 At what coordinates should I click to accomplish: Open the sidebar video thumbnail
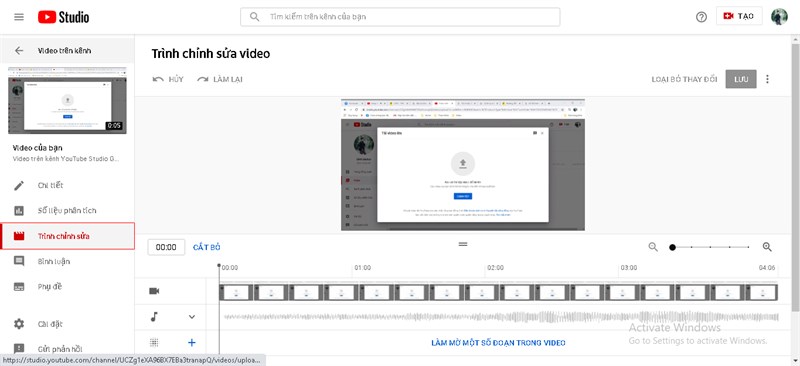[67, 100]
